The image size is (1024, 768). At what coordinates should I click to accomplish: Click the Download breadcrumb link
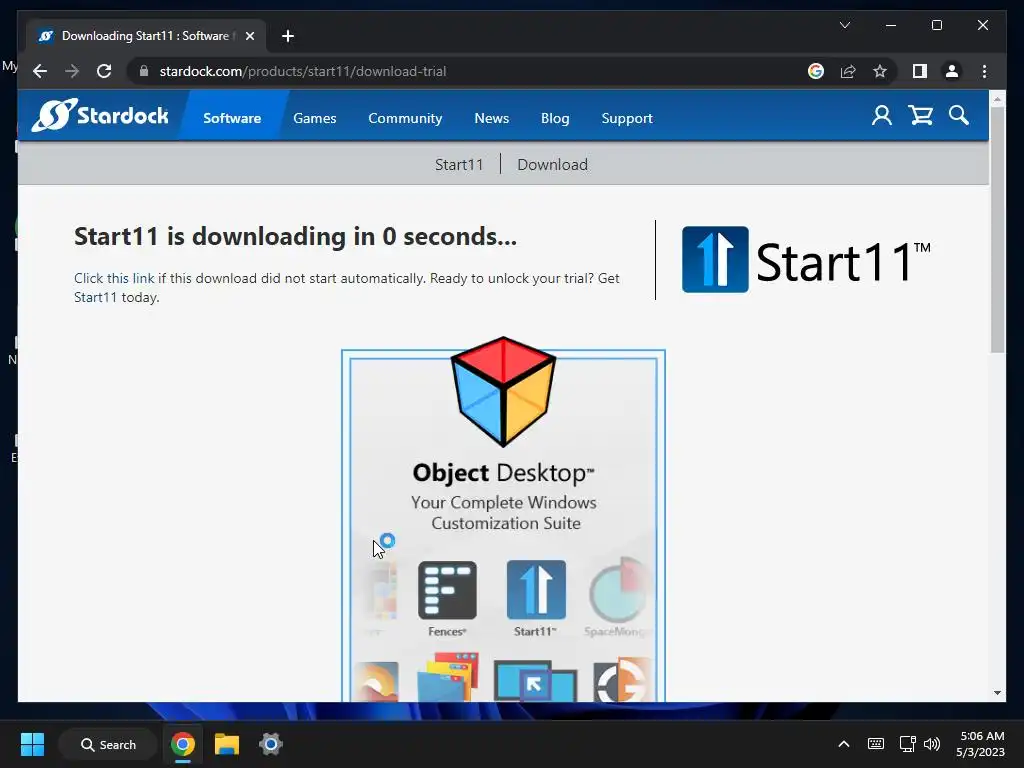pos(552,165)
